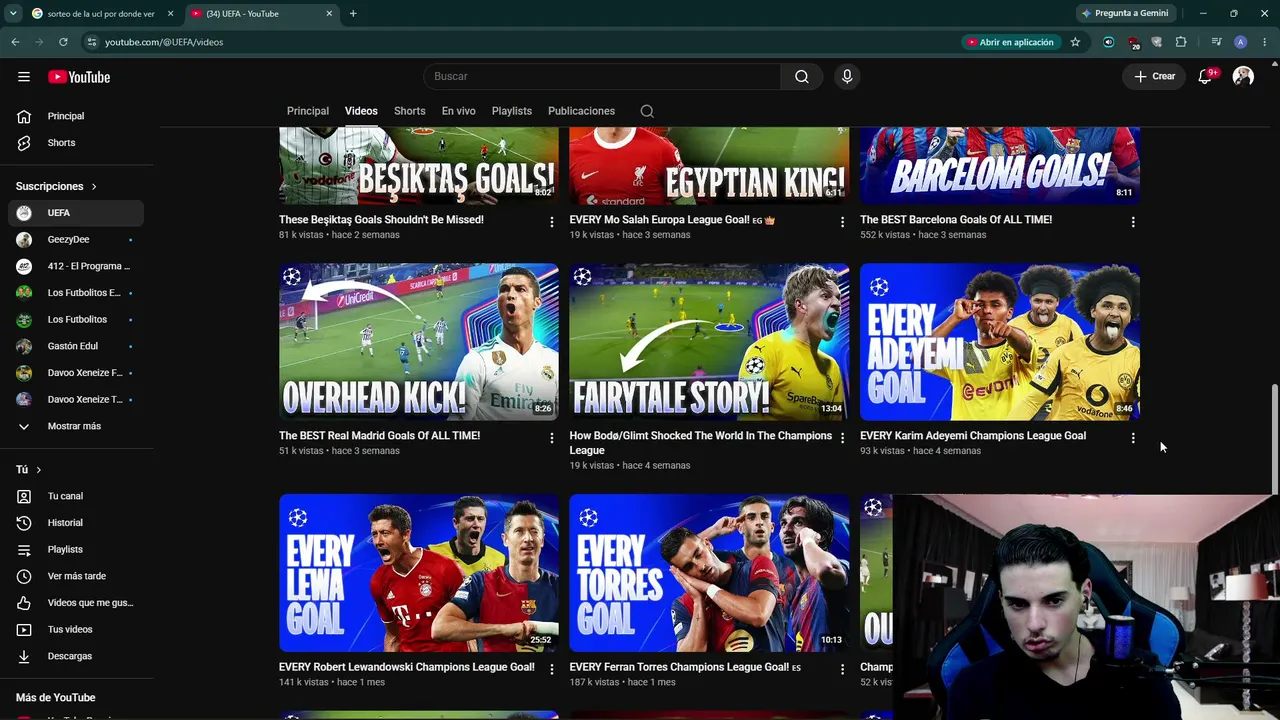Switch to the 'sorteo de la ucl' browser tab
1280x720 pixels.
(103, 14)
